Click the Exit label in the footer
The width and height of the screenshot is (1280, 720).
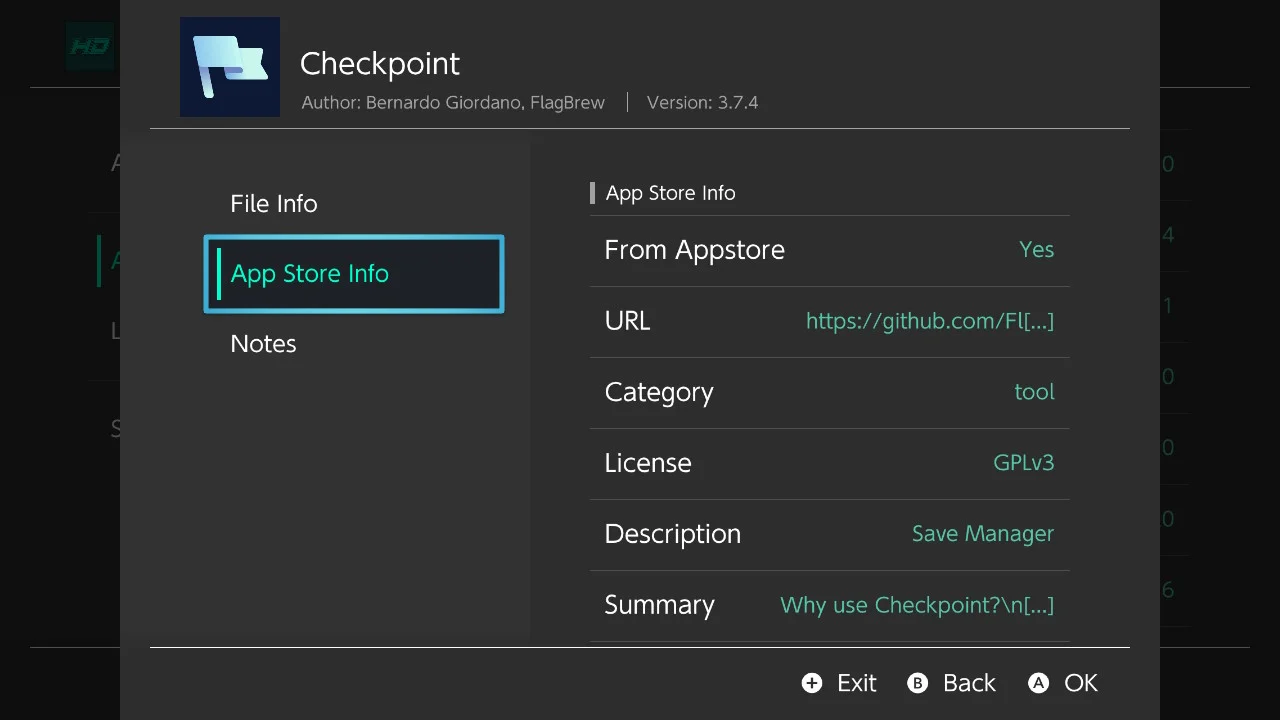pyautogui.click(x=857, y=683)
